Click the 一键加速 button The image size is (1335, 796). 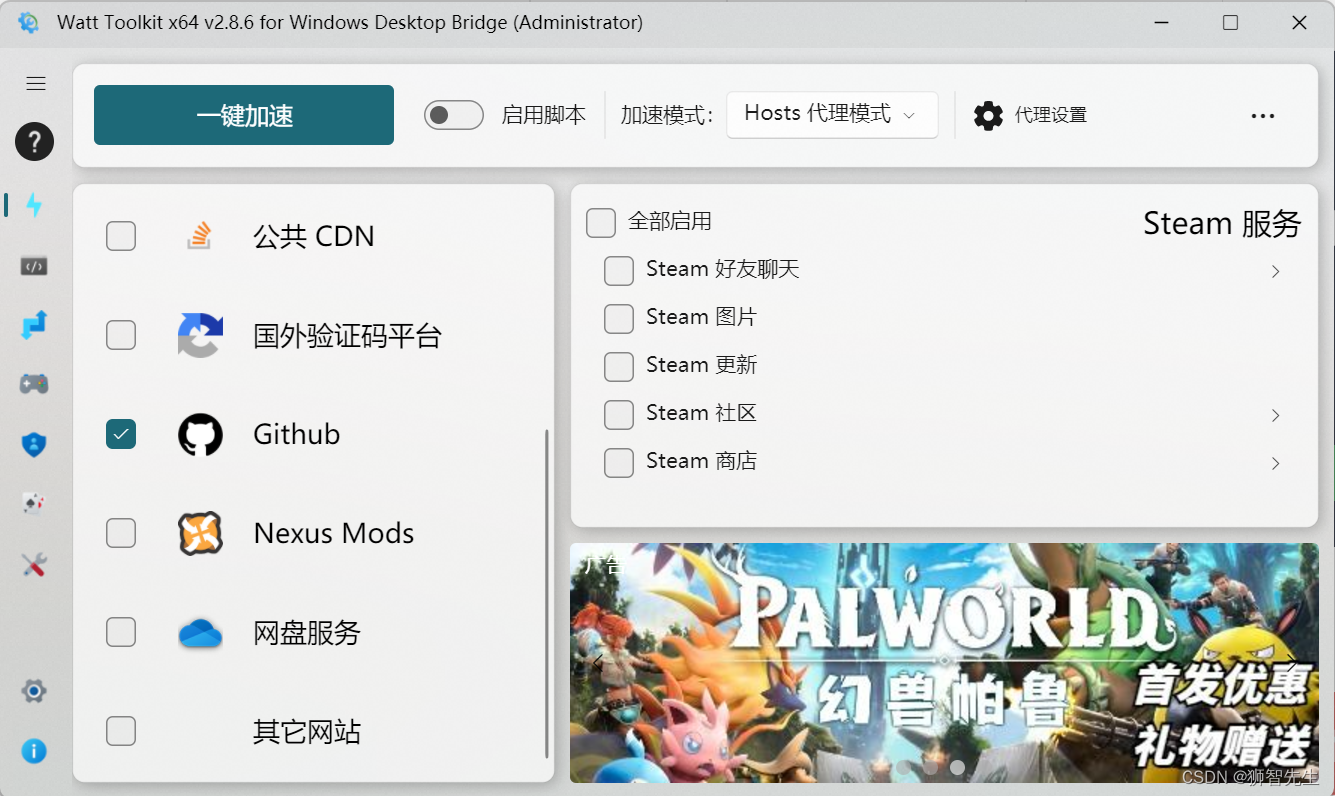click(x=244, y=115)
